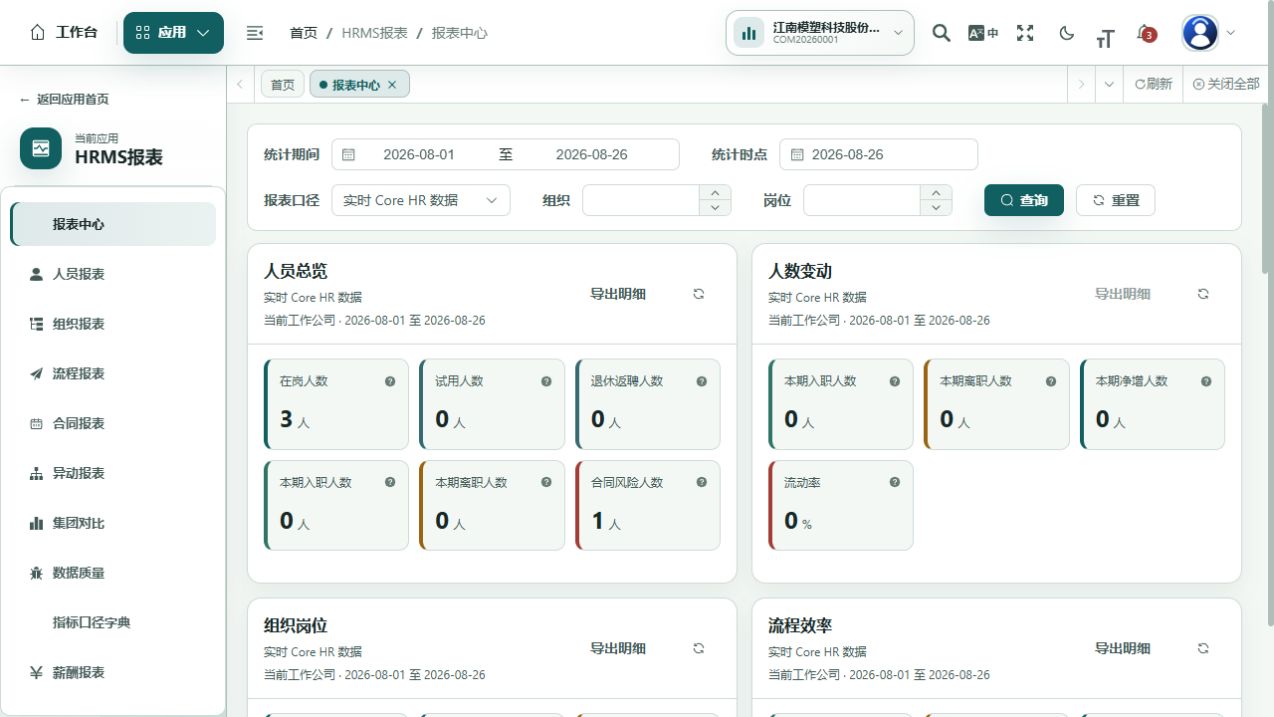Viewport: 1274px width, 717px height.
Task: Click help icon on 试用人数 card
Action: (546, 381)
